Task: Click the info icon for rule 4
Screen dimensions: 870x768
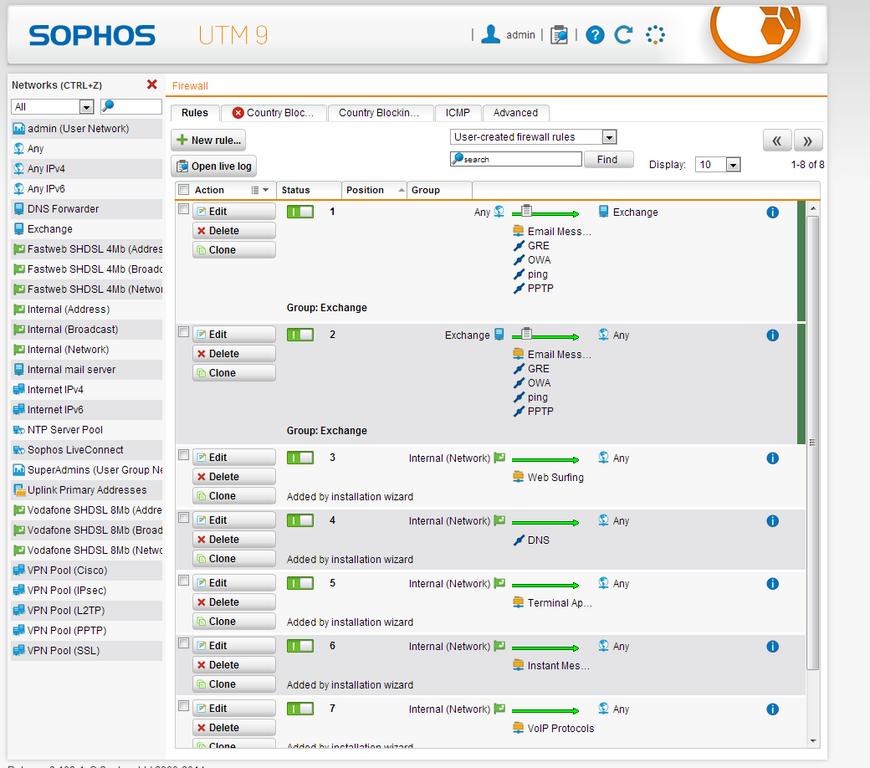Action: coord(772,521)
